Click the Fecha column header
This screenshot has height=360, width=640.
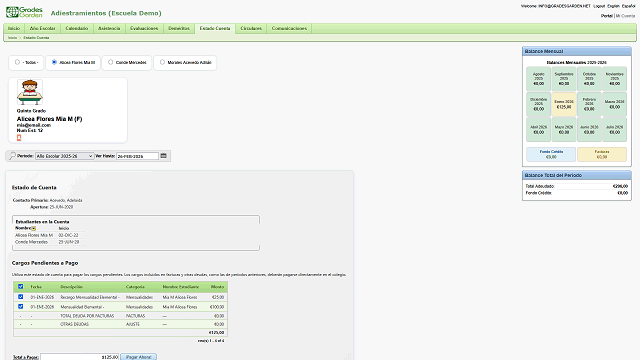[36, 287]
